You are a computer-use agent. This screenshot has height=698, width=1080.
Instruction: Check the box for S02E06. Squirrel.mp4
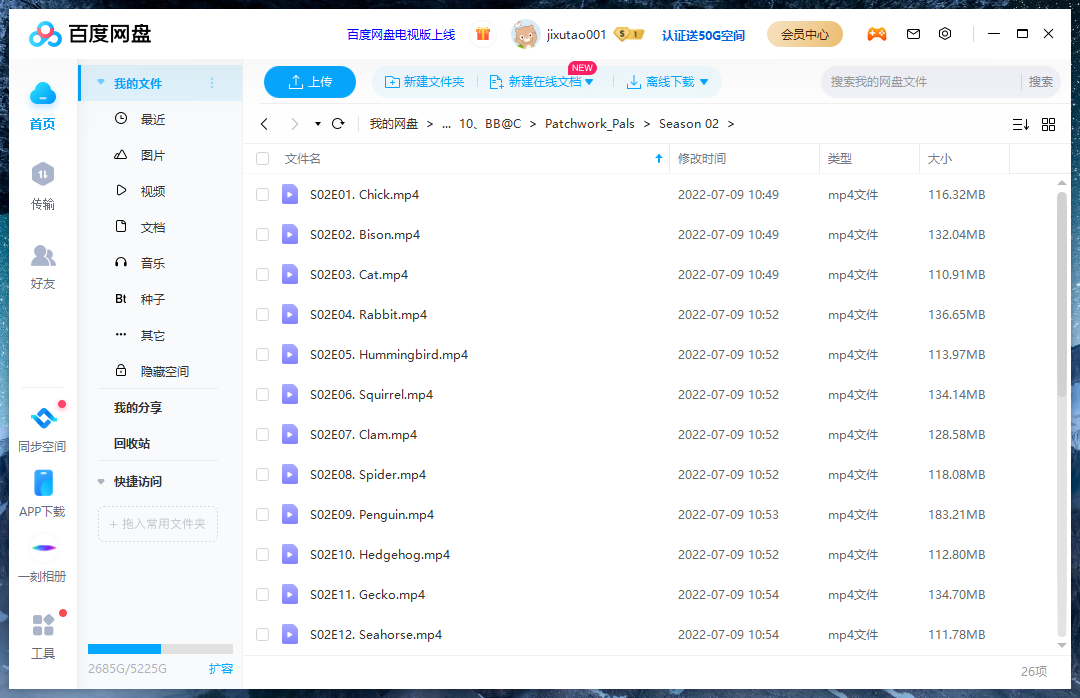(x=262, y=394)
